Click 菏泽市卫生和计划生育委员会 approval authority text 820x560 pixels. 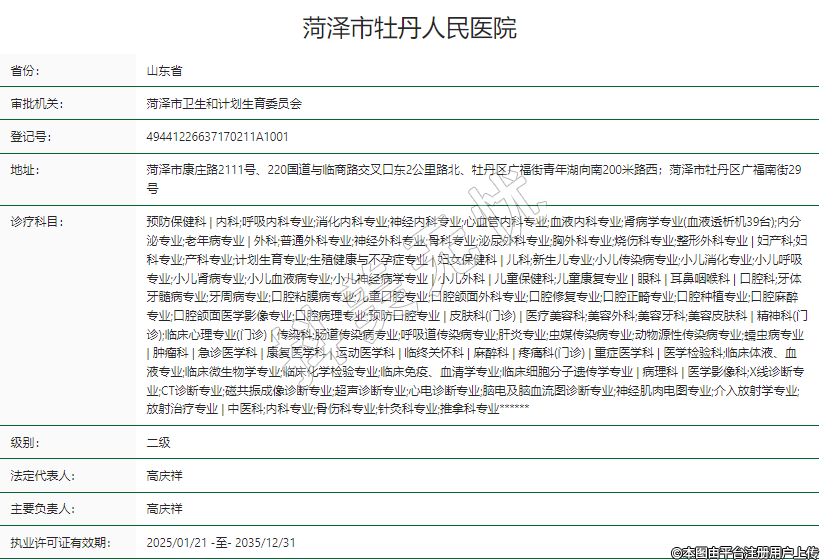pyautogui.click(x=224, y=103)
